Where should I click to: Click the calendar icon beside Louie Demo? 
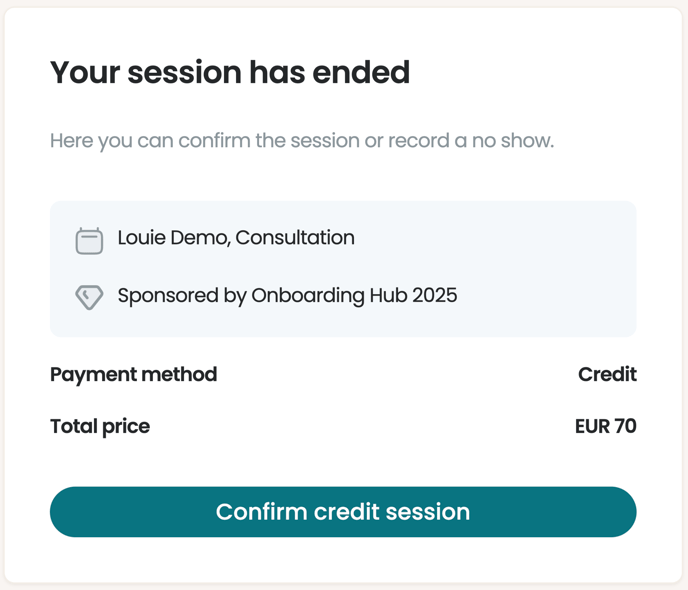tap(89, 240)
